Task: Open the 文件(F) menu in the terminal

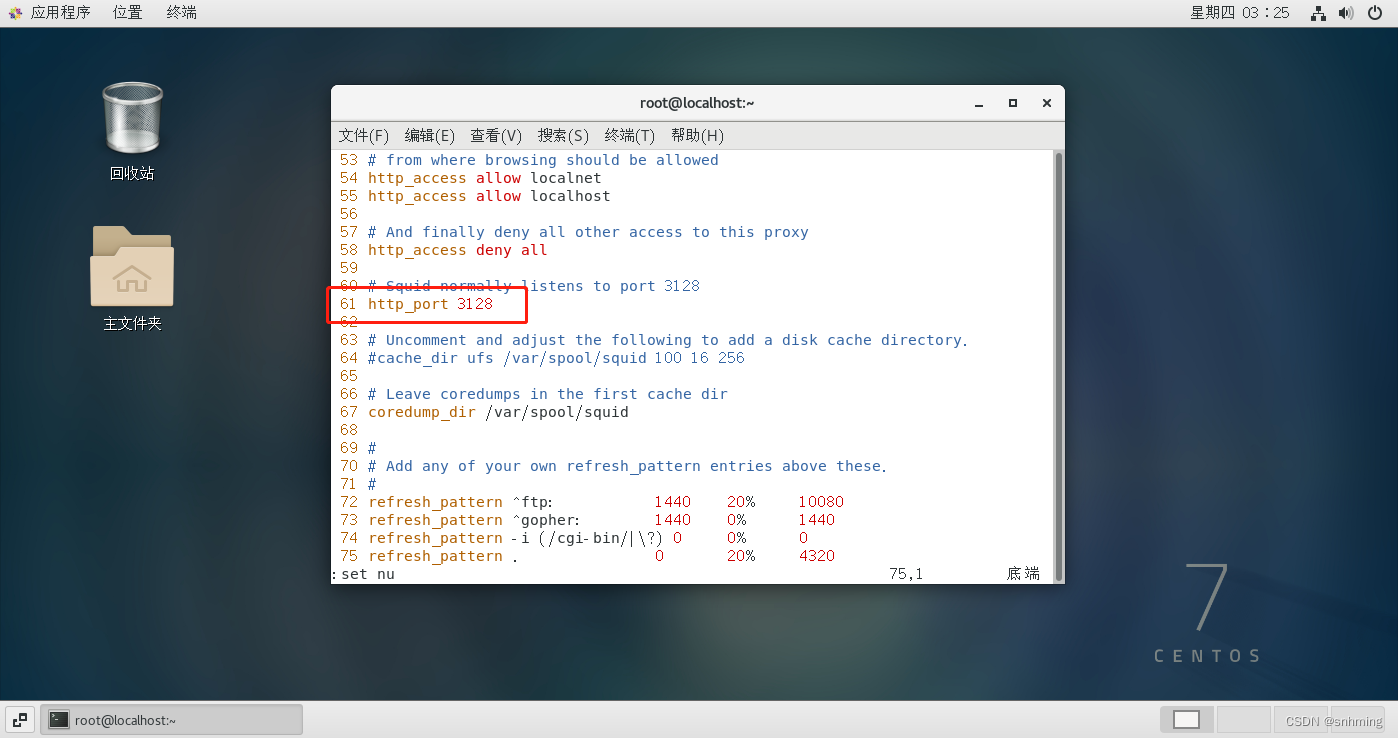Action: [x=363, y=135]
